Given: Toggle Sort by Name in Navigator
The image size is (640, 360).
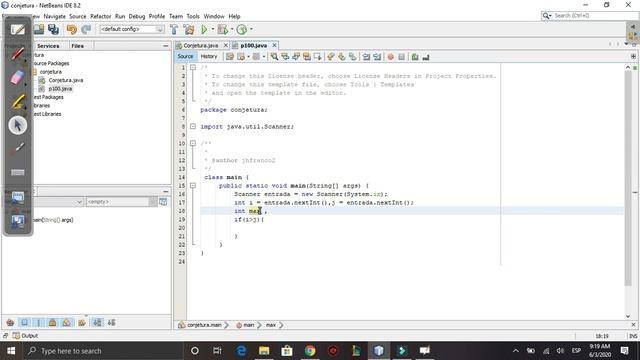Looking at the screenshot, I should tap(97, 322).
